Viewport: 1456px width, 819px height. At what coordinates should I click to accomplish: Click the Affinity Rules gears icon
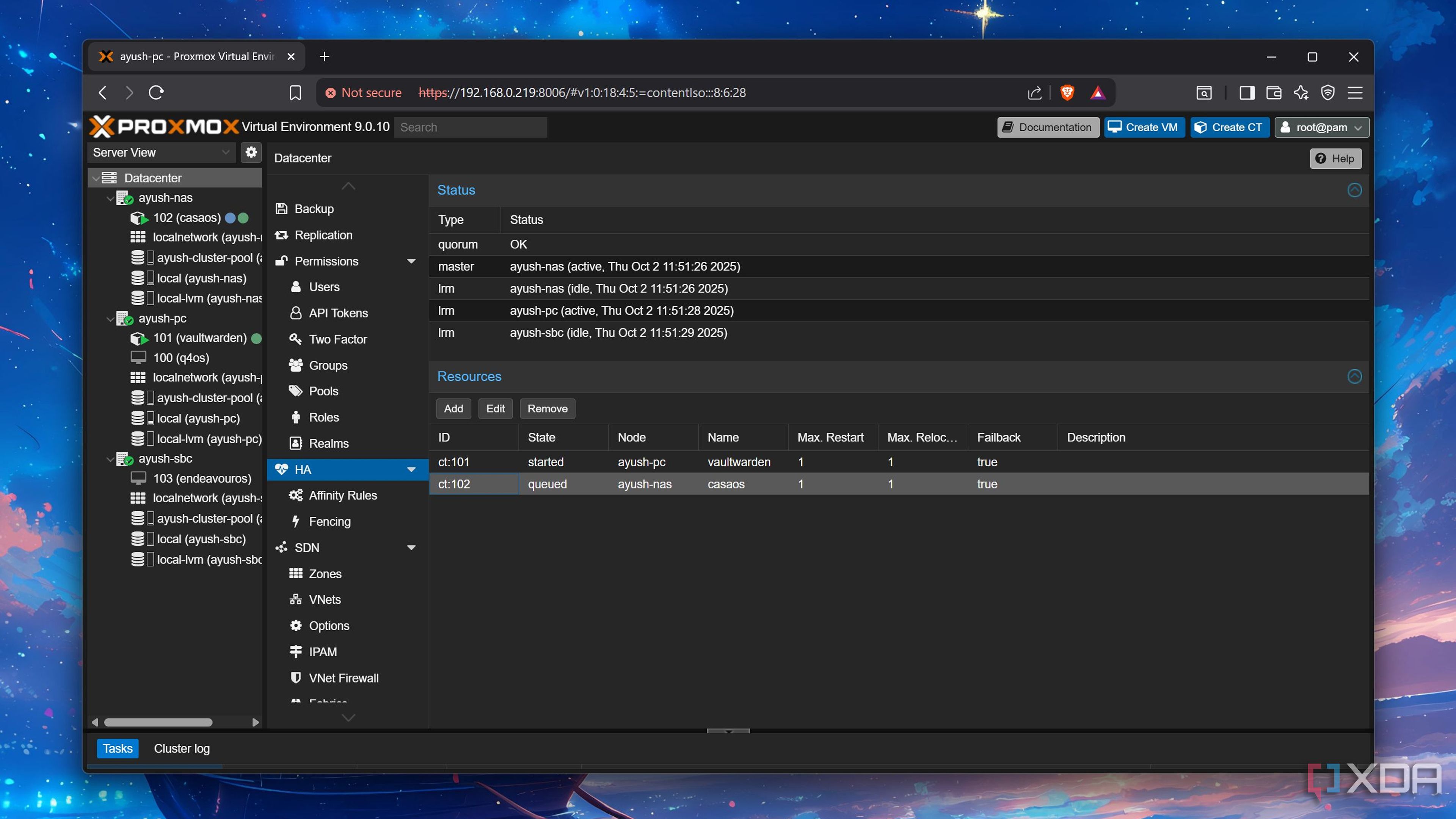pos(296,496)
